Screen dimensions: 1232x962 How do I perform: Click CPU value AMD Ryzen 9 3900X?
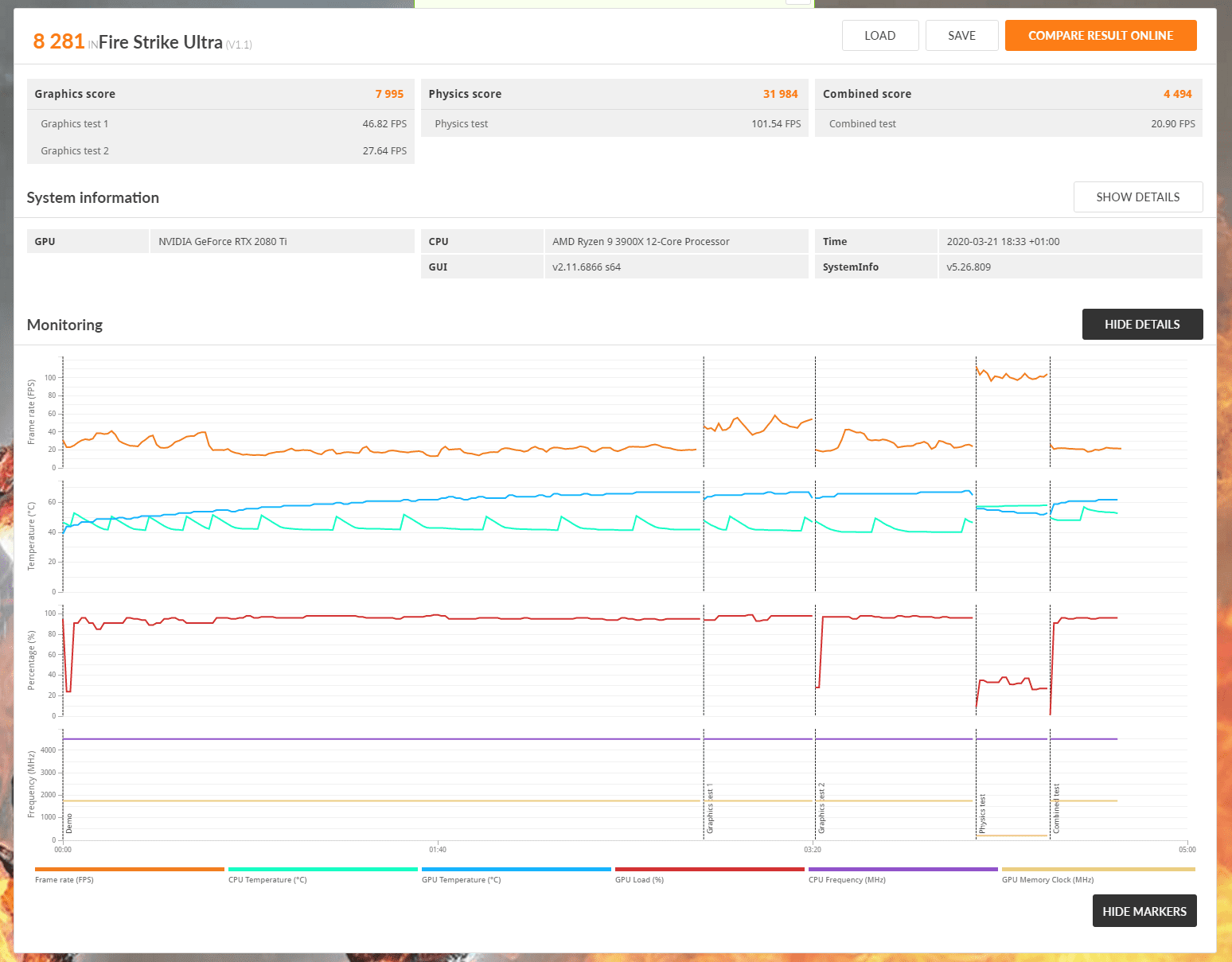(x=641, y=242)
